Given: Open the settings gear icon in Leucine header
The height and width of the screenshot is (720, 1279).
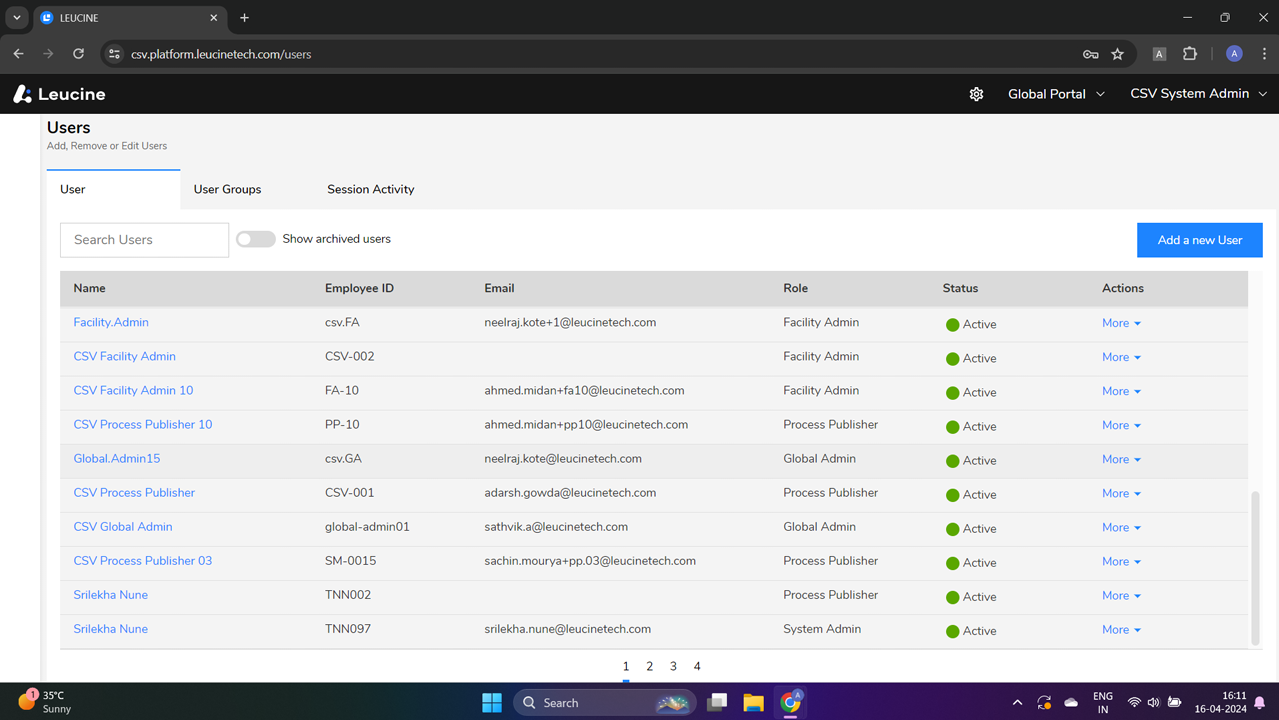Looking at the screenshot, I should tap(976, 94).
